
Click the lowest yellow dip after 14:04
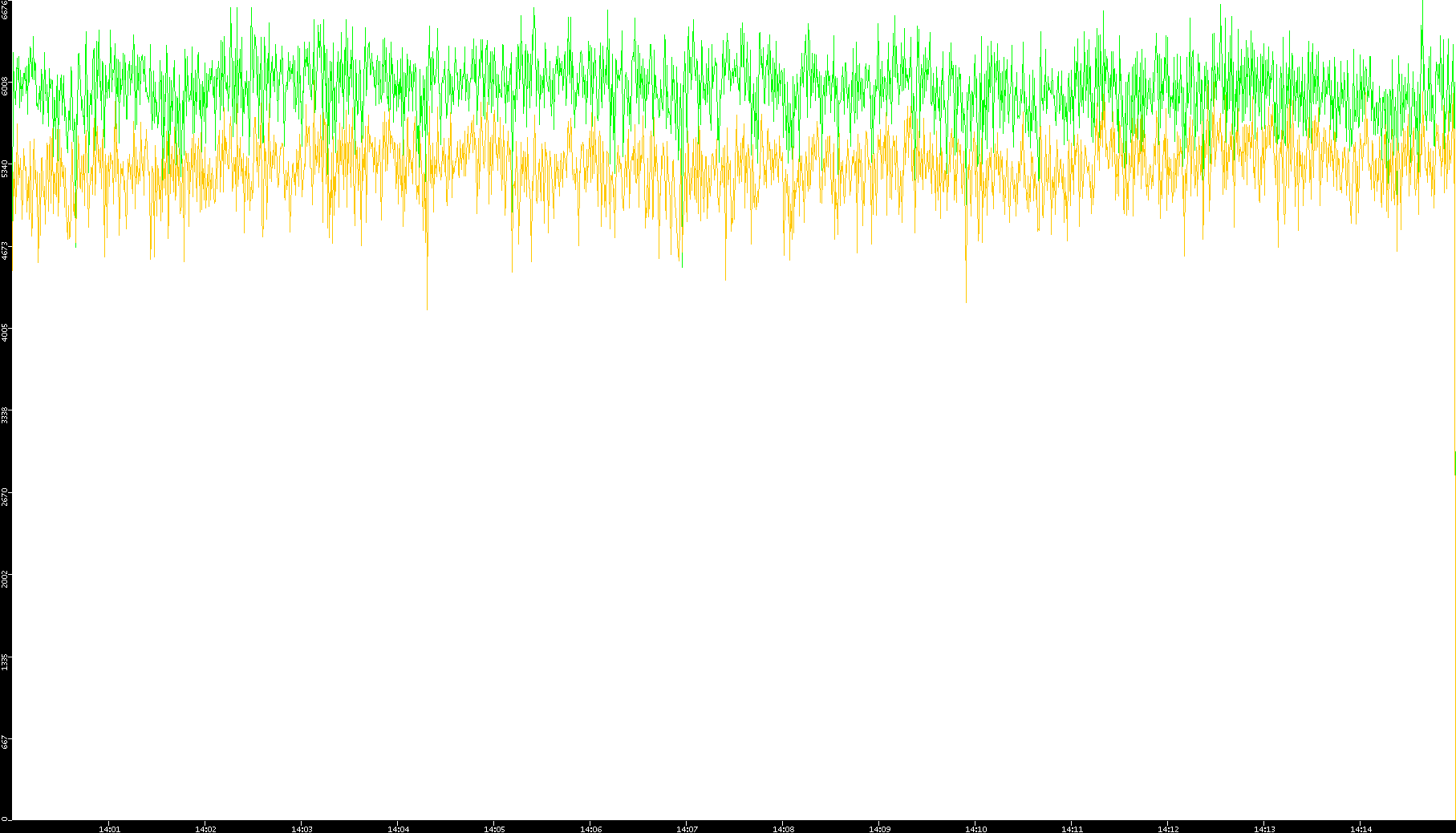427,306
